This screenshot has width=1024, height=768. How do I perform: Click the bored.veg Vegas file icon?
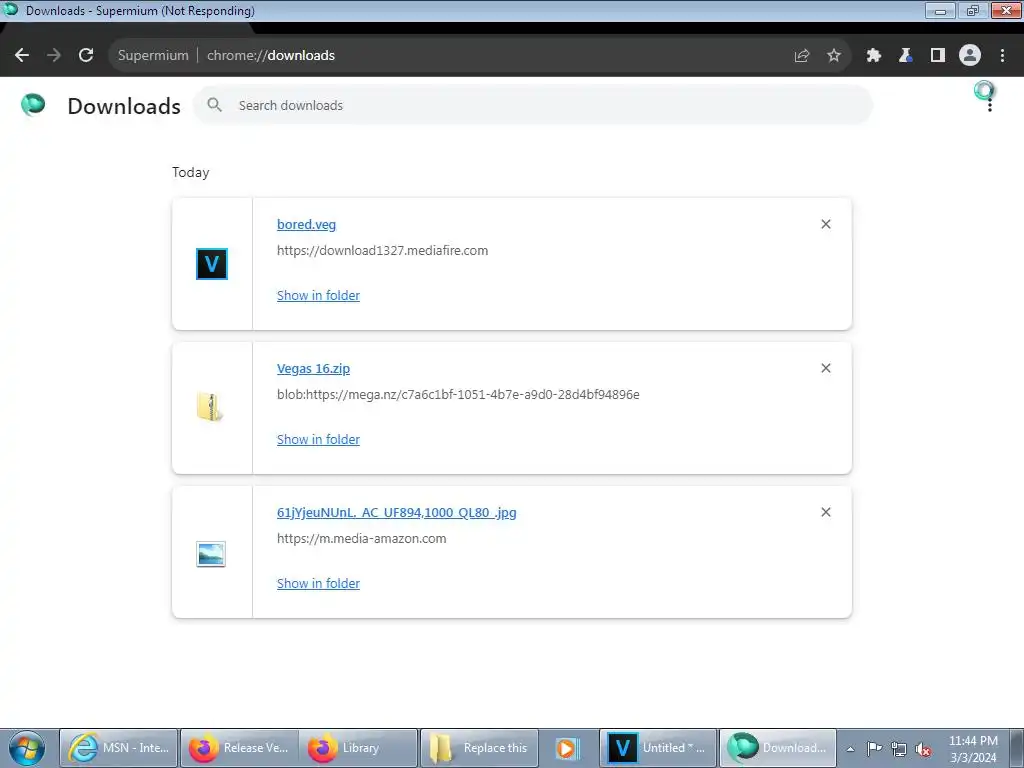point(212,264)
